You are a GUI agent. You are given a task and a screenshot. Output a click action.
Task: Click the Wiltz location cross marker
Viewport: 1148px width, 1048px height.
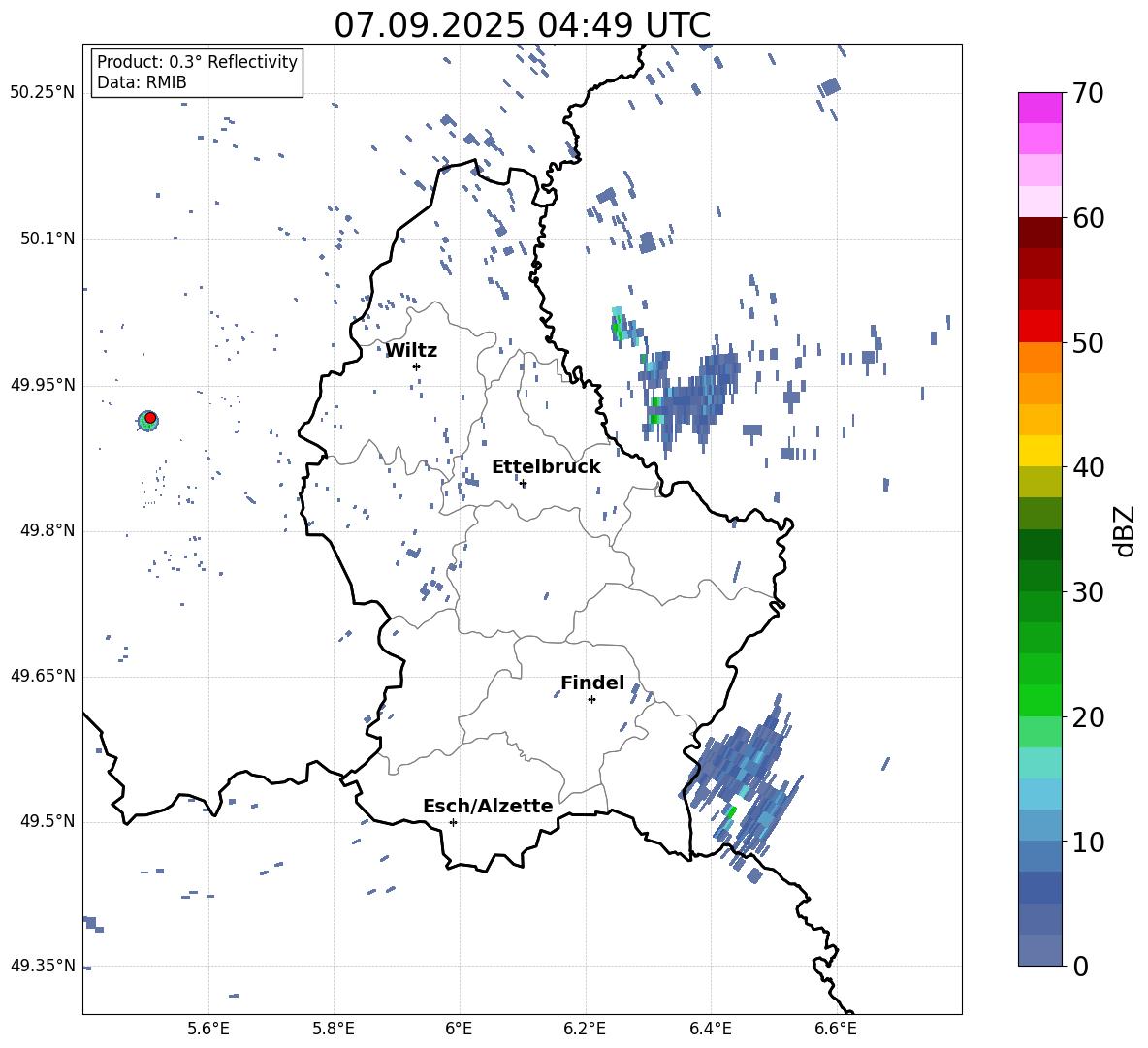click(x=417, y=366)
